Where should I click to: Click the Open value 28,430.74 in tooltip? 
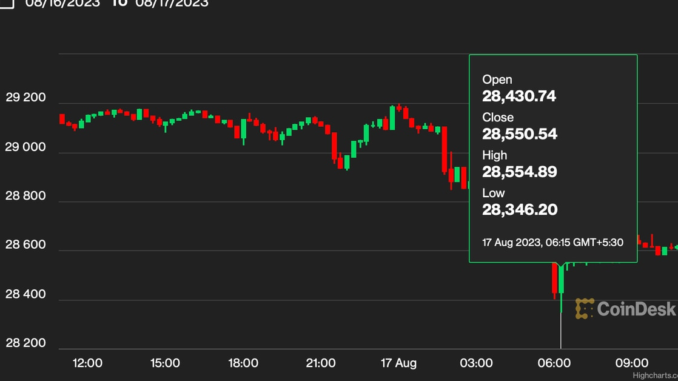point(519,96)
